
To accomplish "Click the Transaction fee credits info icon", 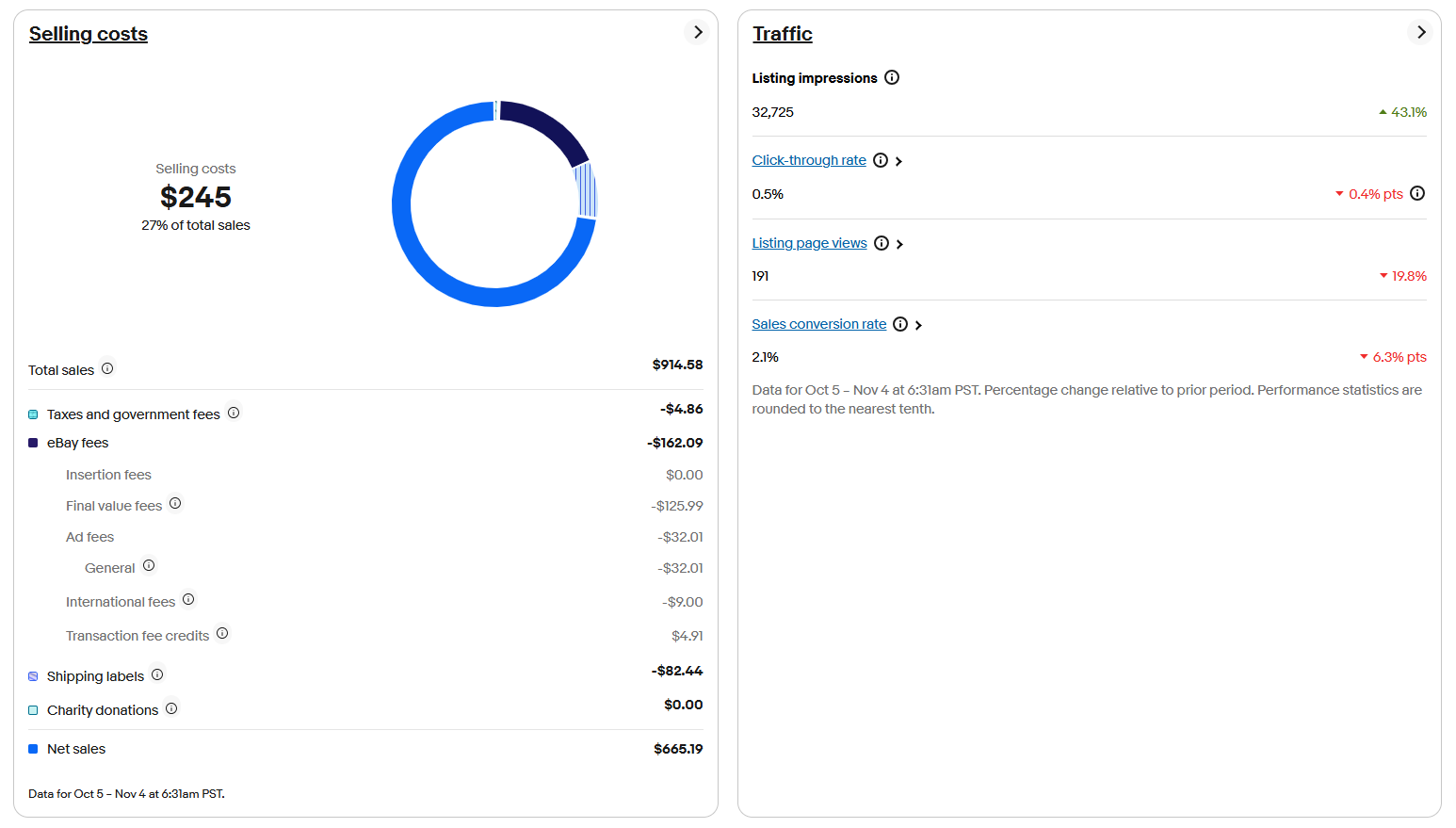I will click(x=222, y=633).
